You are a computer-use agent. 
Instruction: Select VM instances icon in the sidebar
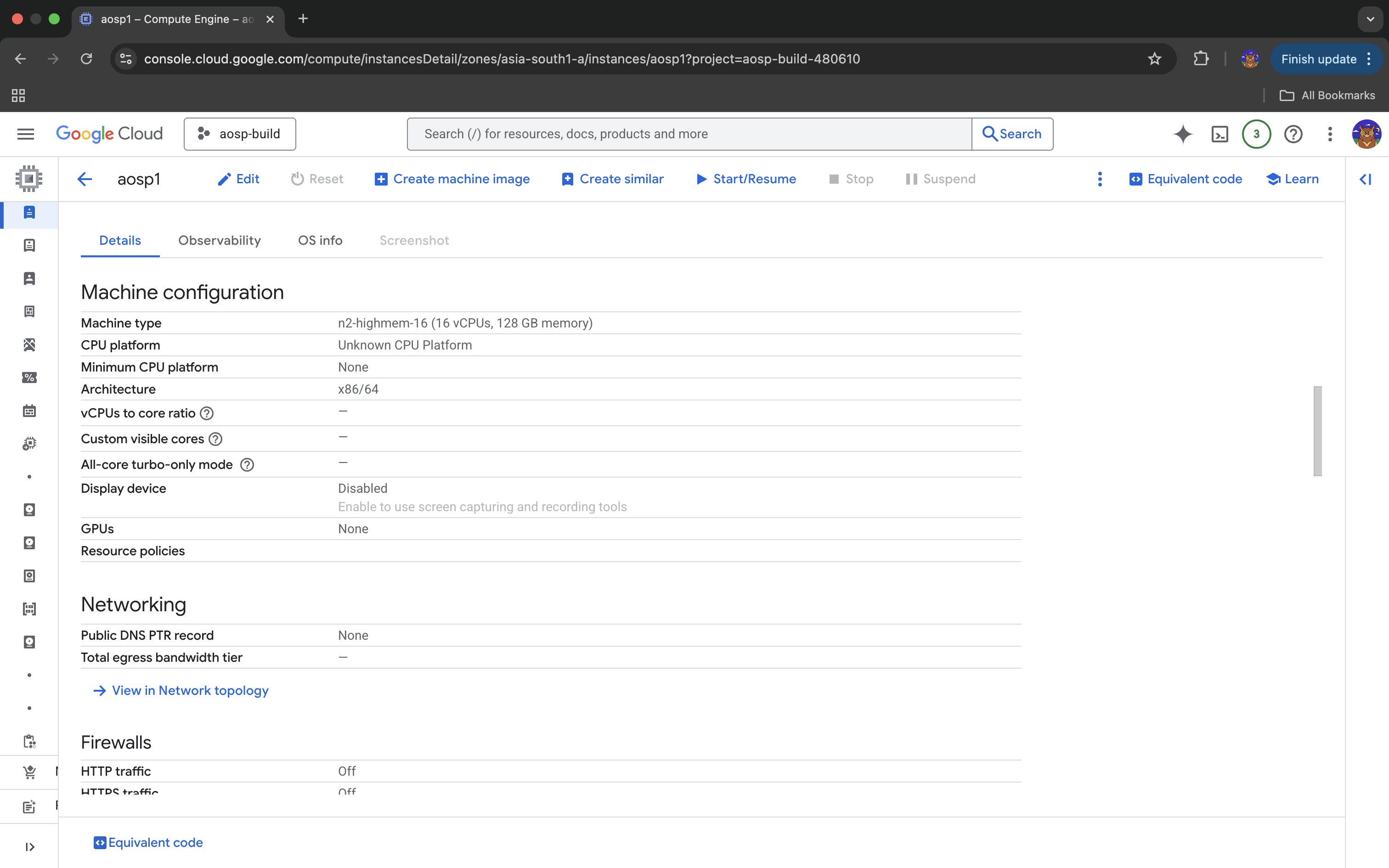(28, 212)
